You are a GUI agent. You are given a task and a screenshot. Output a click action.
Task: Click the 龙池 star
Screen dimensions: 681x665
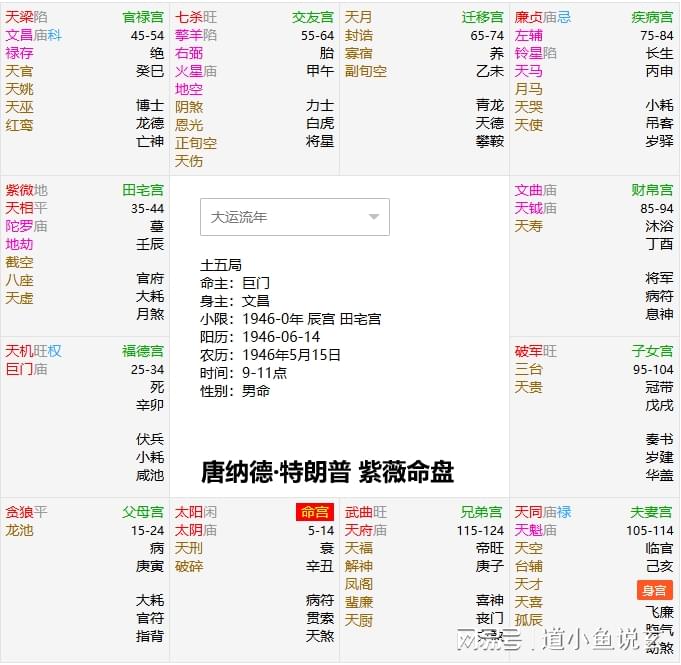(x=19, y=530)
